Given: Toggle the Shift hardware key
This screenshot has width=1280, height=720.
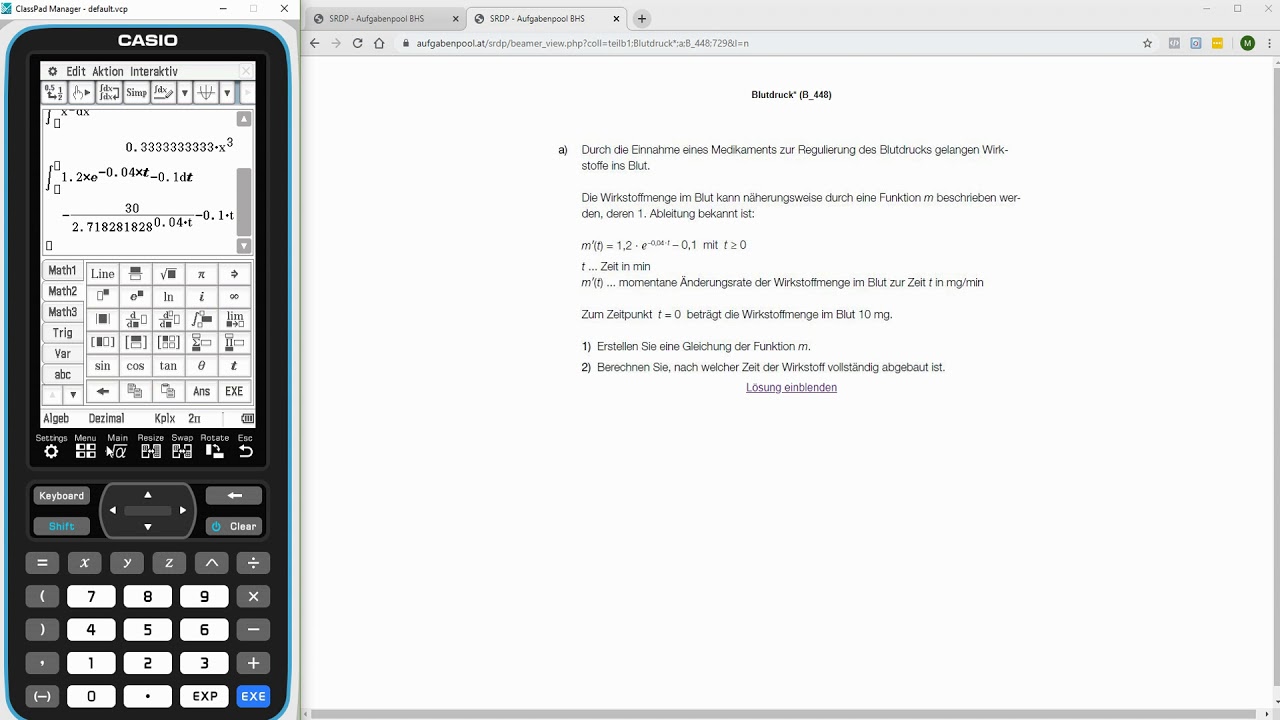Looking at the screenshot, I should tap(62, 526).
